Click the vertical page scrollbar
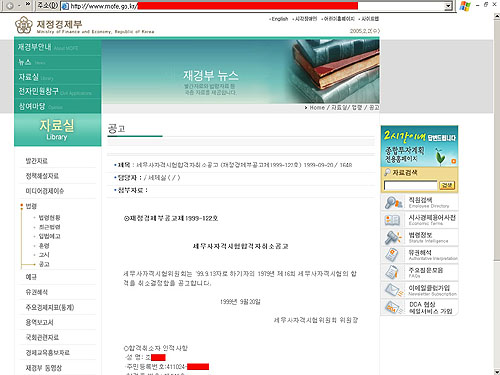500x375 pixels. [497, 193]
